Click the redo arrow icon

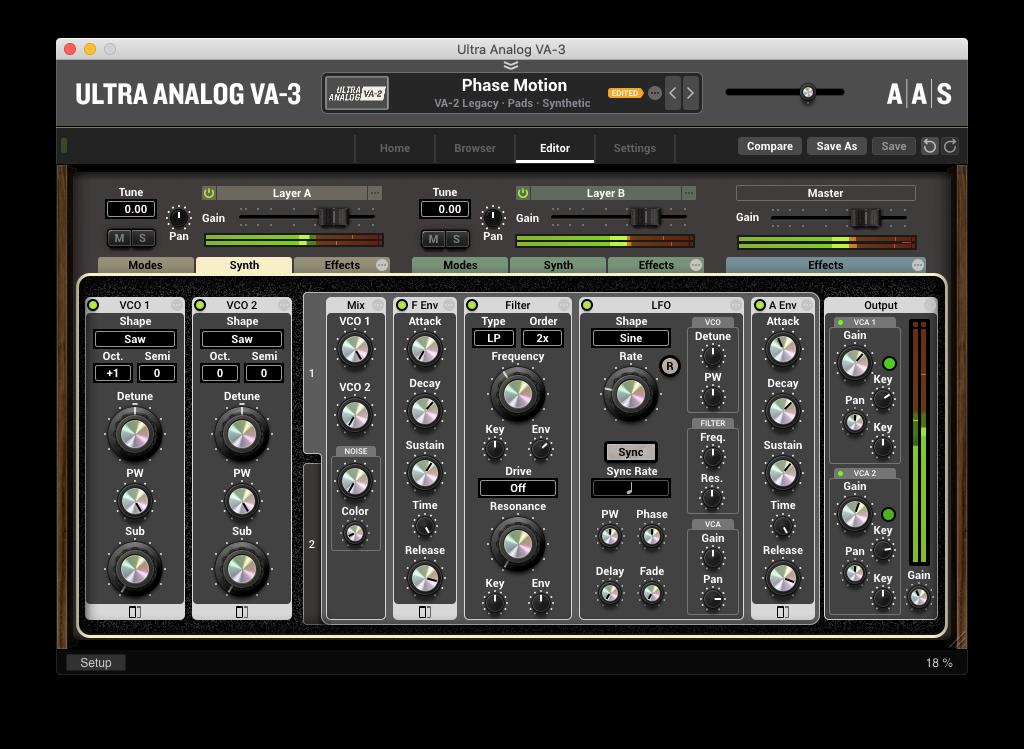[x=950, y=146]
